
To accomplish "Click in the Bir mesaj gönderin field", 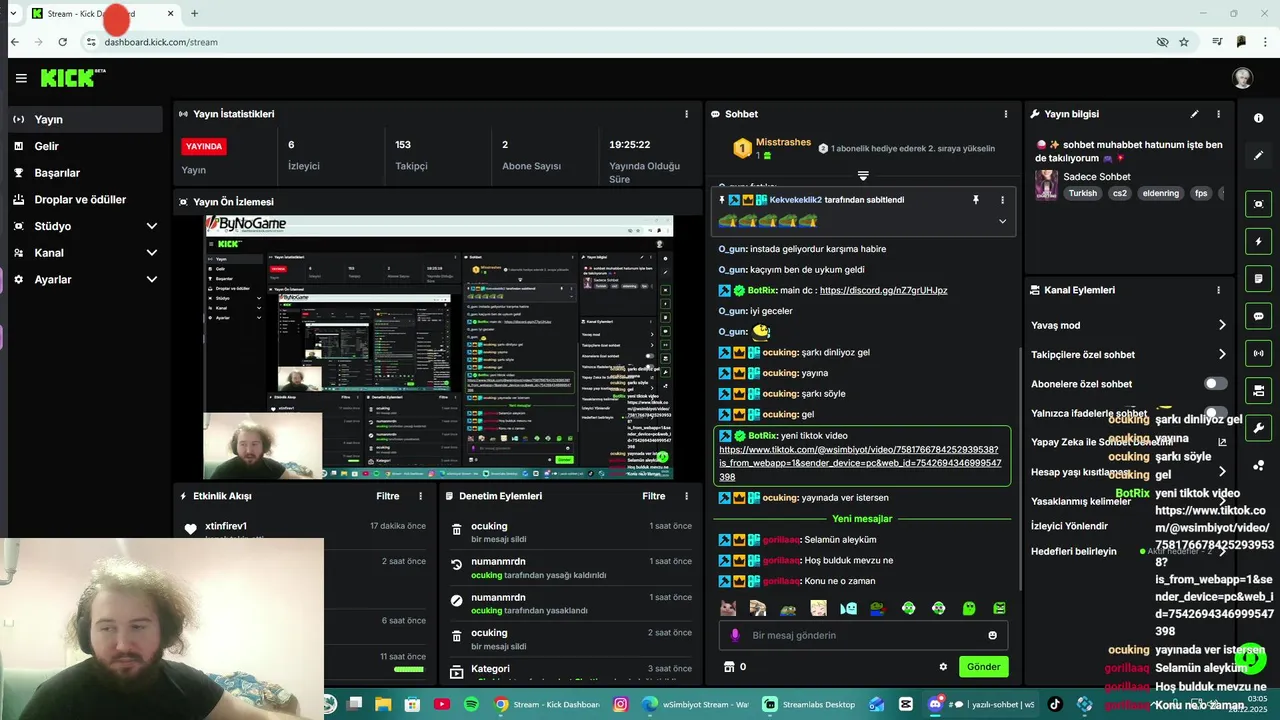I will click(x=863, y=635).
